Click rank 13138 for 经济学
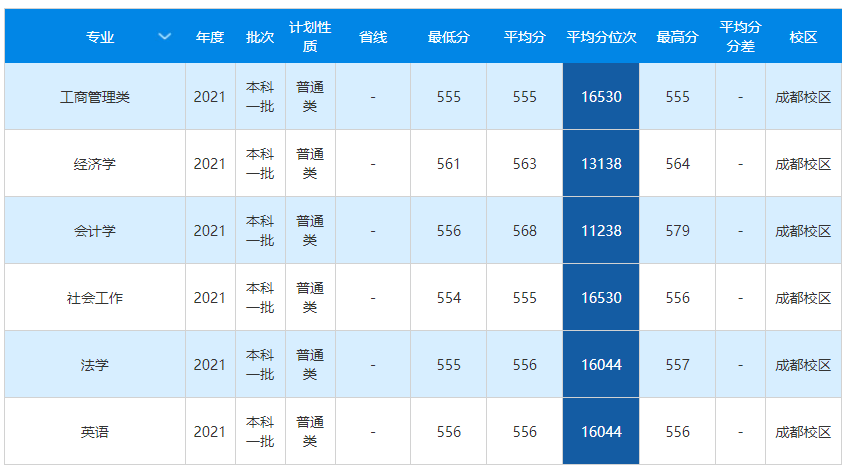The width and height of the screenshot is (850, 472). 601,164
